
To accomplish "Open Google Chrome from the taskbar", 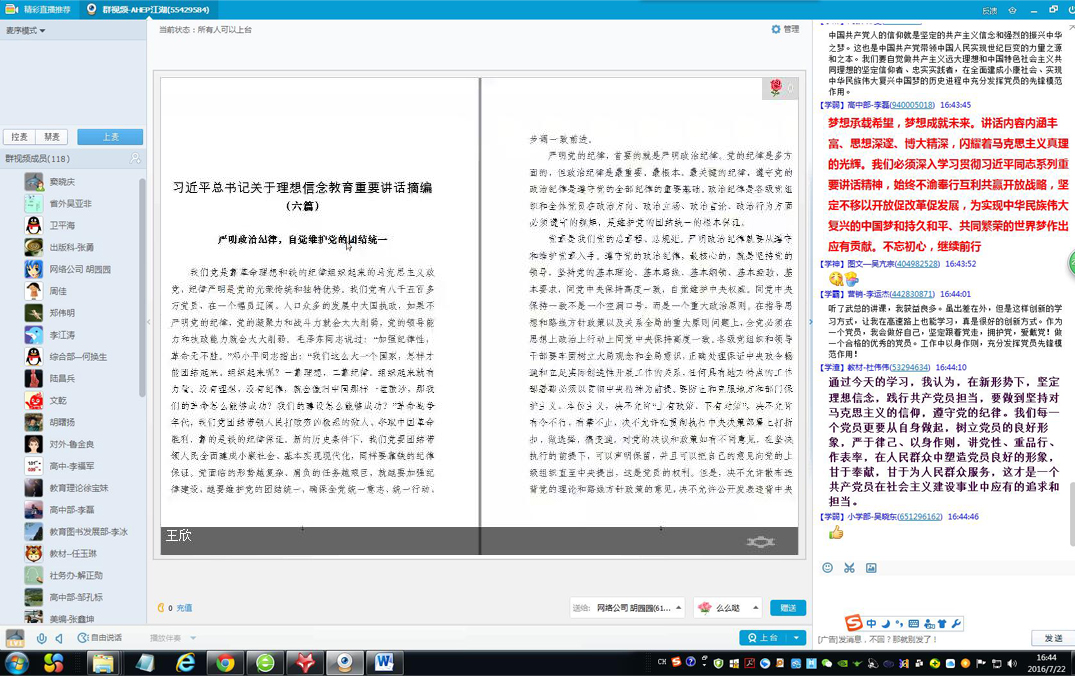I will point(225,663).
